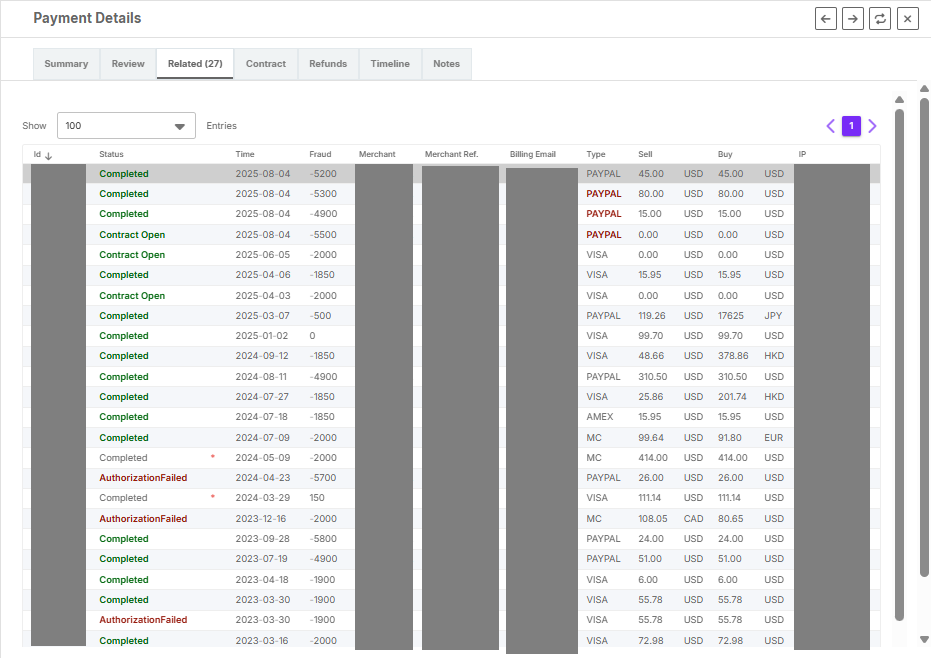Viewport: 931px width, 658px height.
Task: Click the left pagination chevron
Action: (830, 125)
